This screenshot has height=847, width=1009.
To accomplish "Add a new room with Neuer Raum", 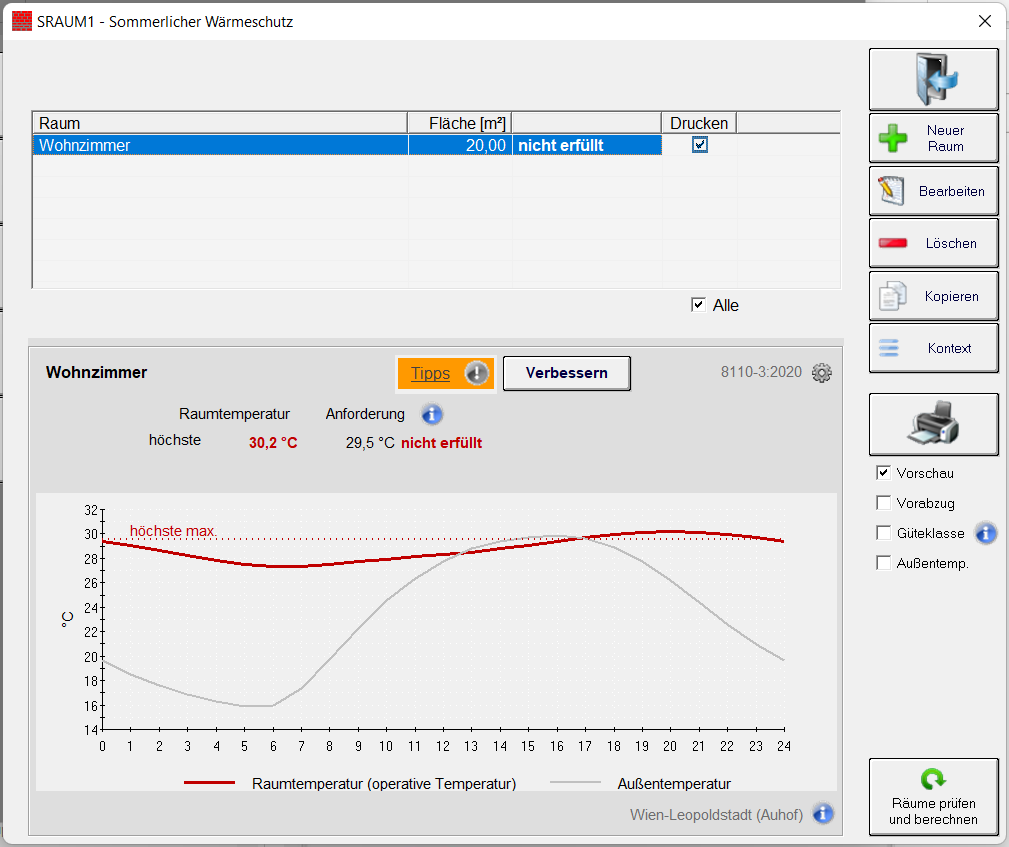I will click(933, 138).
